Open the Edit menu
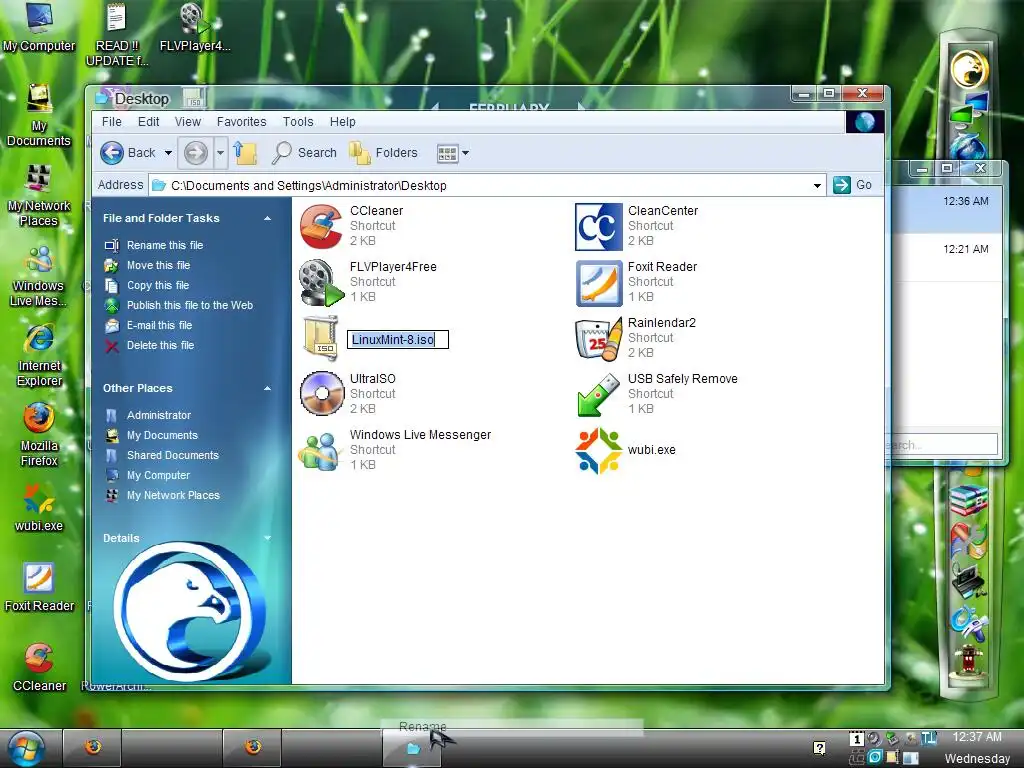This screenshot has width=1024, height=768. click(x=148, y=121)
